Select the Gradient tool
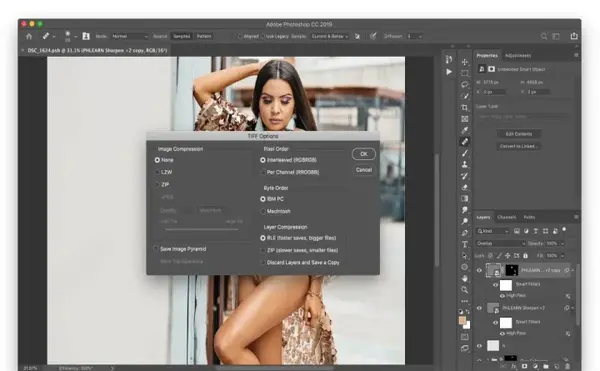 tap(465, 199)
